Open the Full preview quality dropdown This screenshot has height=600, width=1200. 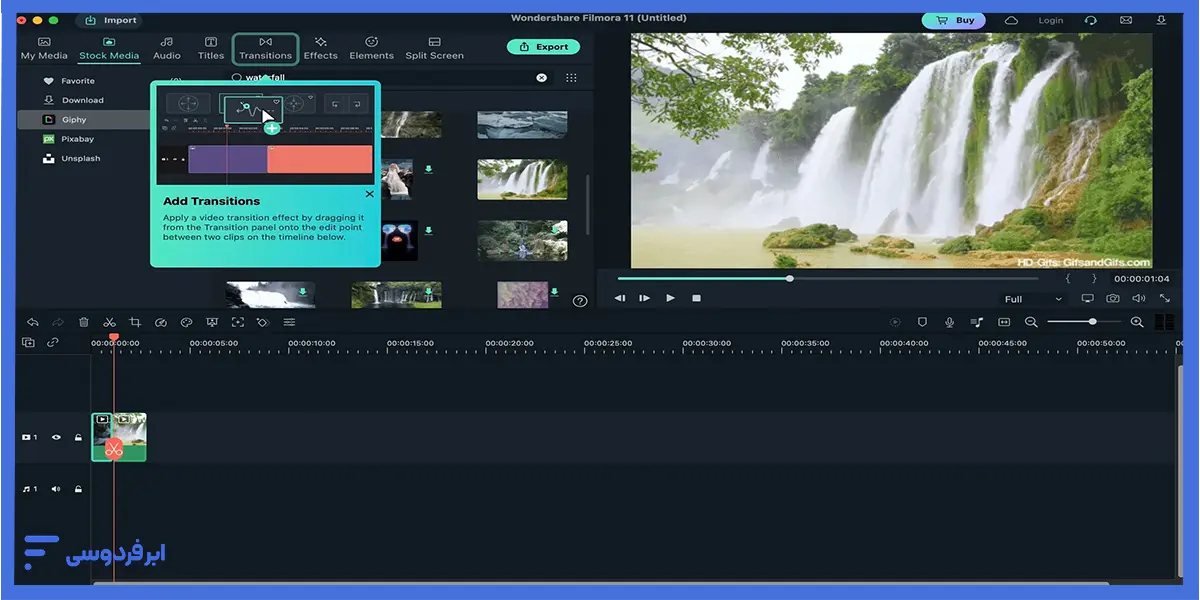click(x=1034, y=299)
